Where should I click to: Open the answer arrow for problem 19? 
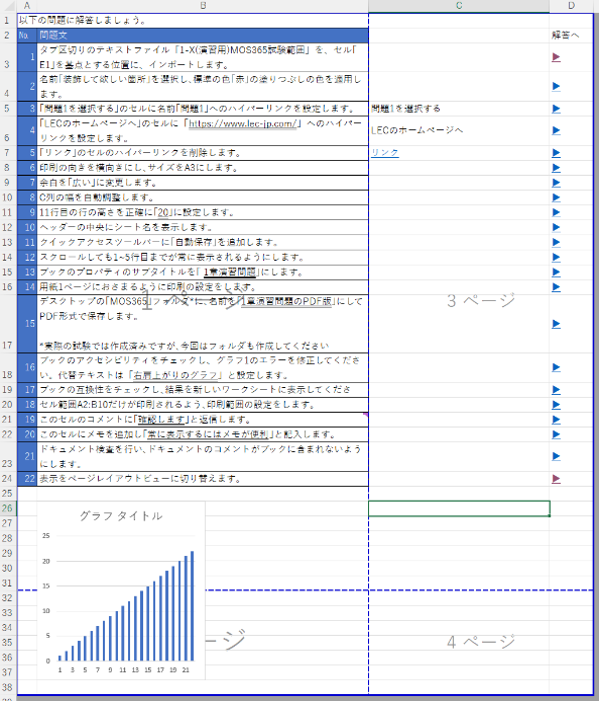pyautogui.click(x=556, y=420)
